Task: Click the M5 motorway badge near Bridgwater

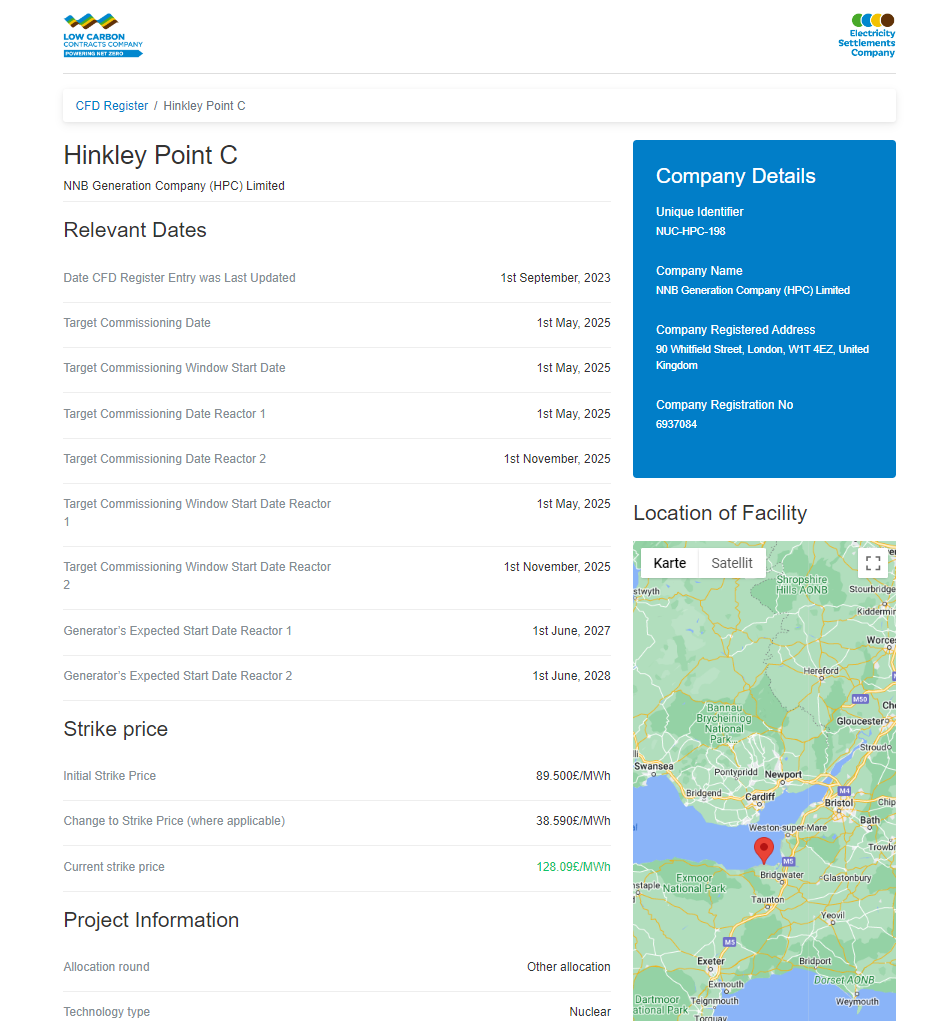Action: [x=788, y=860]
